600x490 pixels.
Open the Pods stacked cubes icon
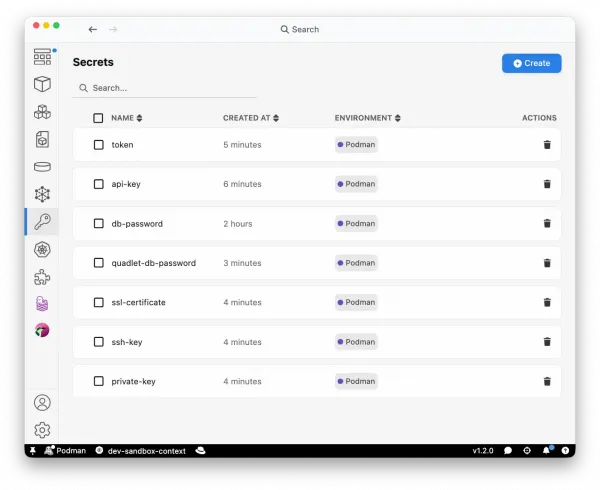42,112
